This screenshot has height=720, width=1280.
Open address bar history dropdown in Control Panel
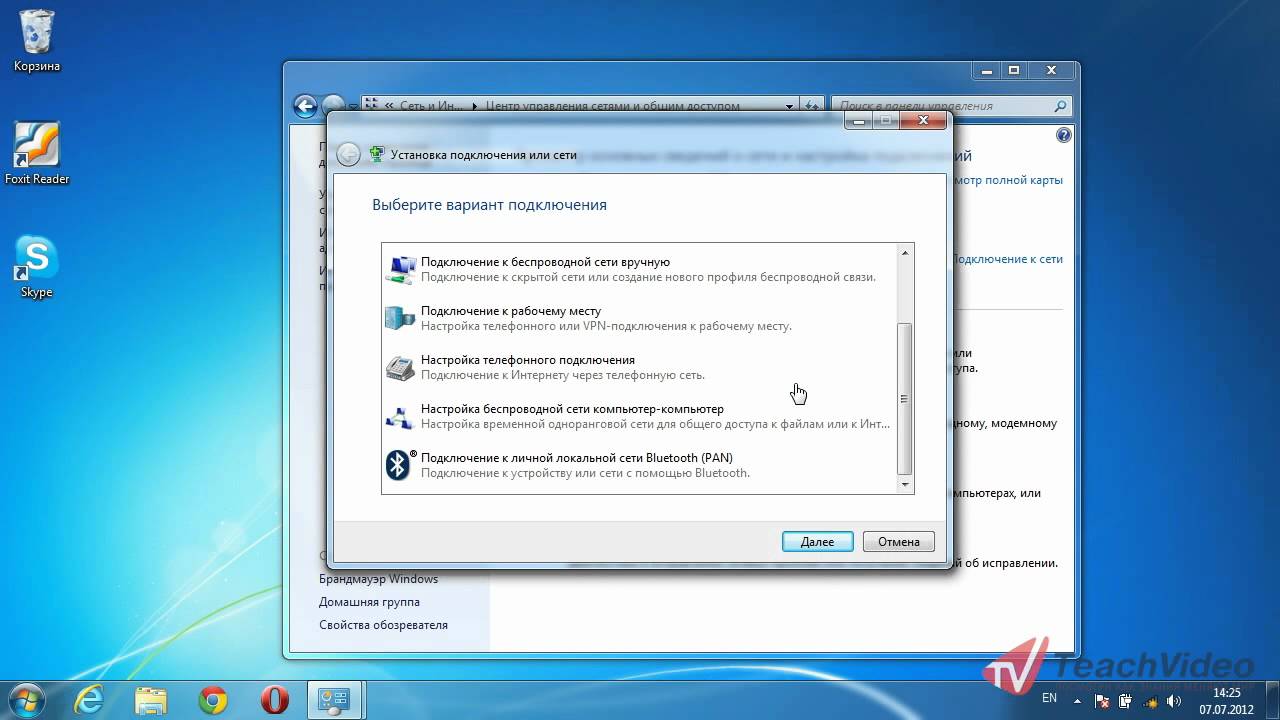(789, 105)
